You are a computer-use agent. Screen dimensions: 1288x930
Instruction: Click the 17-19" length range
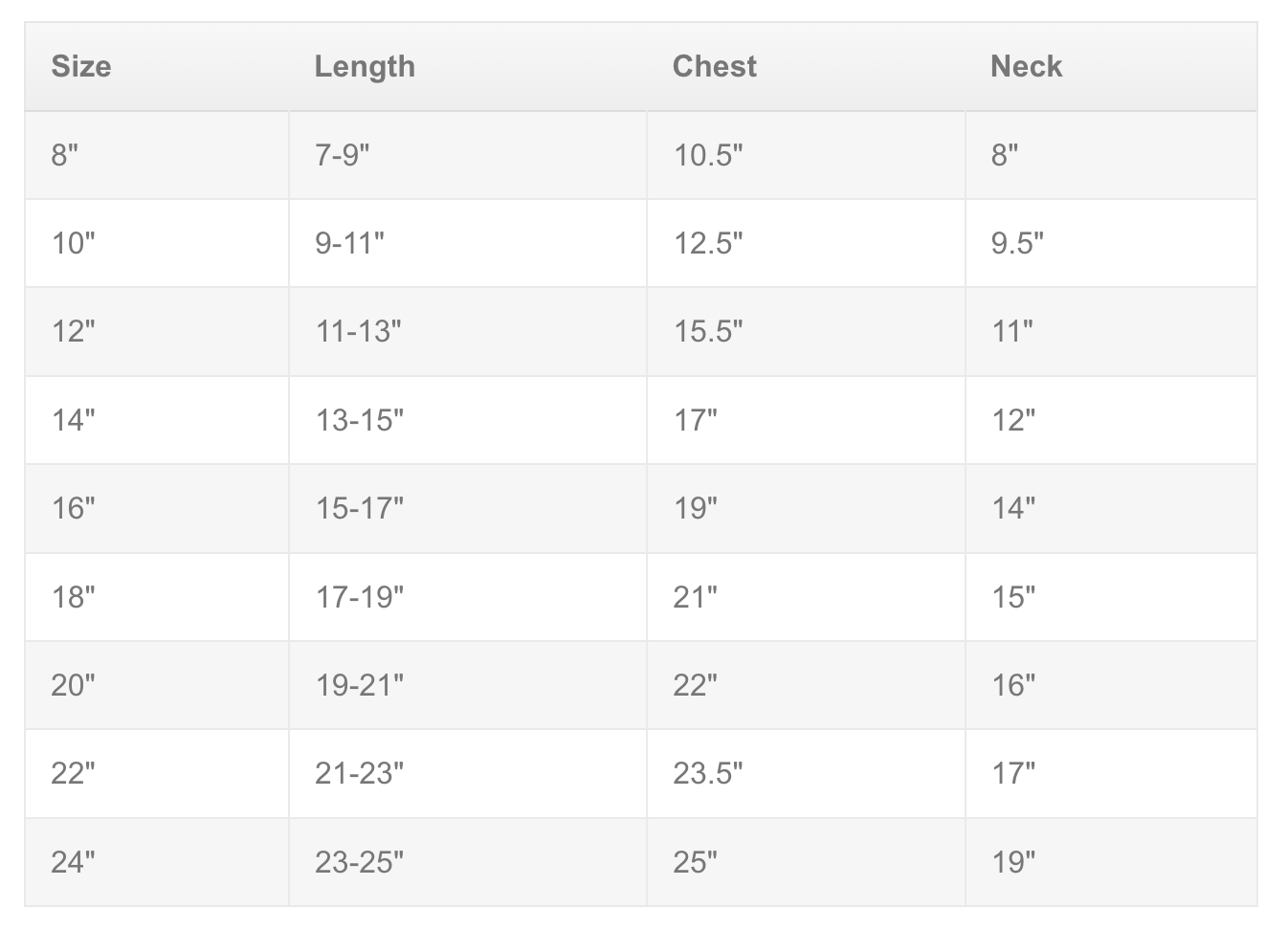[360, 597]
